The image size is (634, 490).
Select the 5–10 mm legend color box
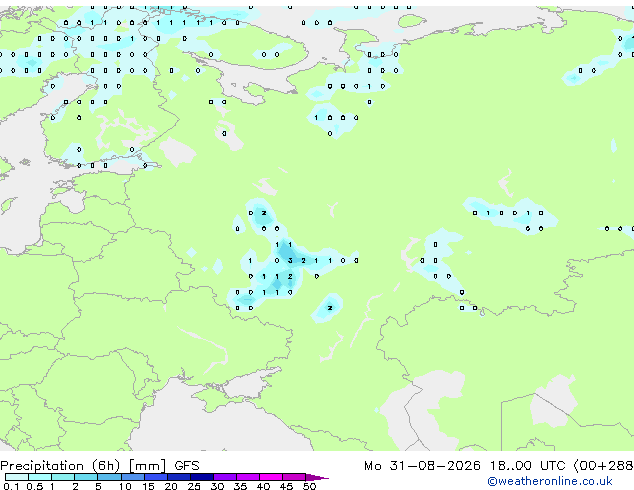coord(109,477)
